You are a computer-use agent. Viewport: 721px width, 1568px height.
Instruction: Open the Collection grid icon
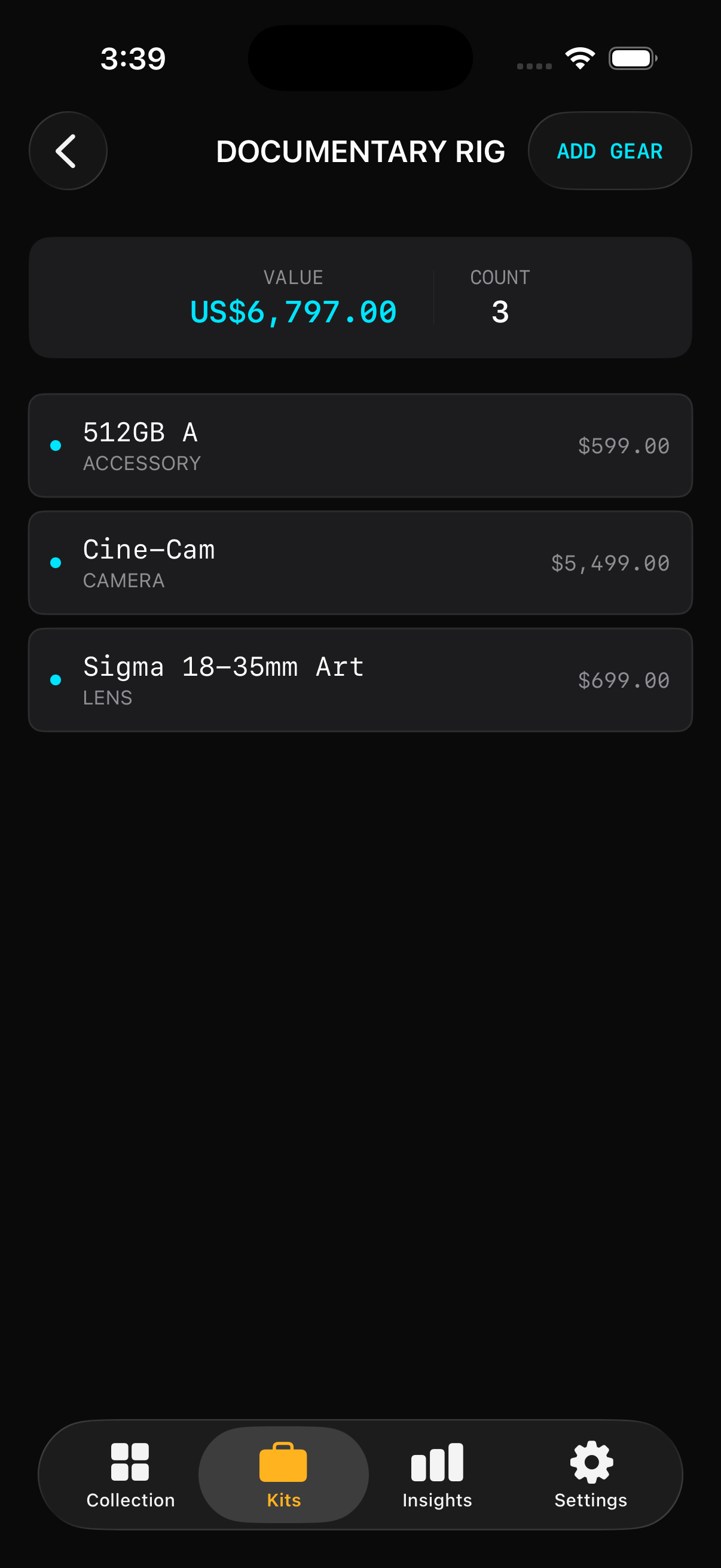click(130, 1462)
